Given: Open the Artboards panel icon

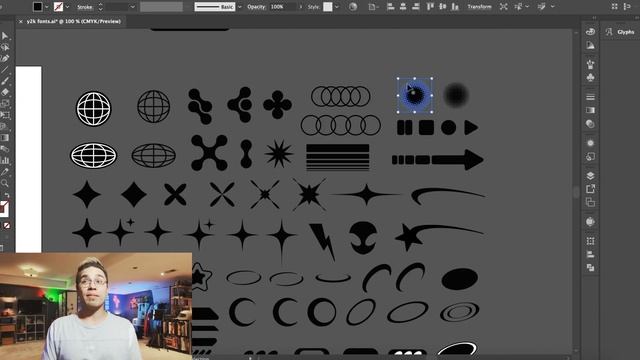Looking at the screenshot, I should pos(590,202).
